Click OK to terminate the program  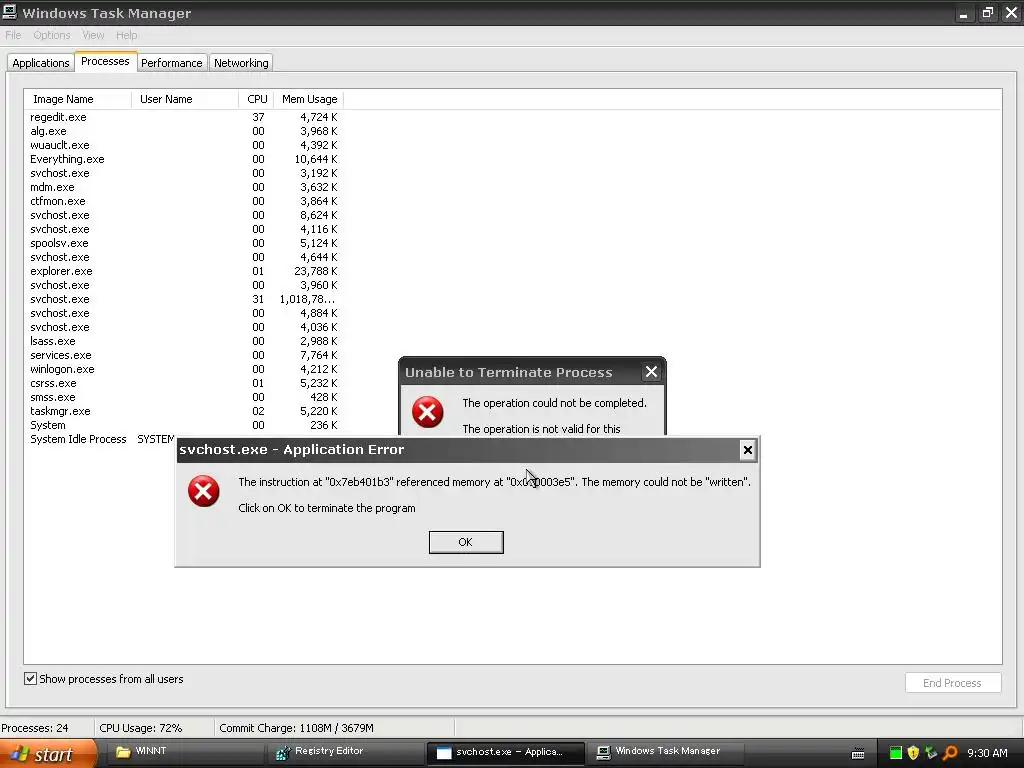pos(466,542)
